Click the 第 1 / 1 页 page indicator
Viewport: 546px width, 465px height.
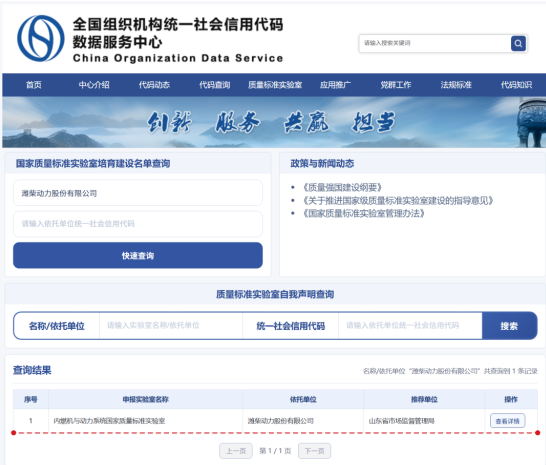[275, 451]
